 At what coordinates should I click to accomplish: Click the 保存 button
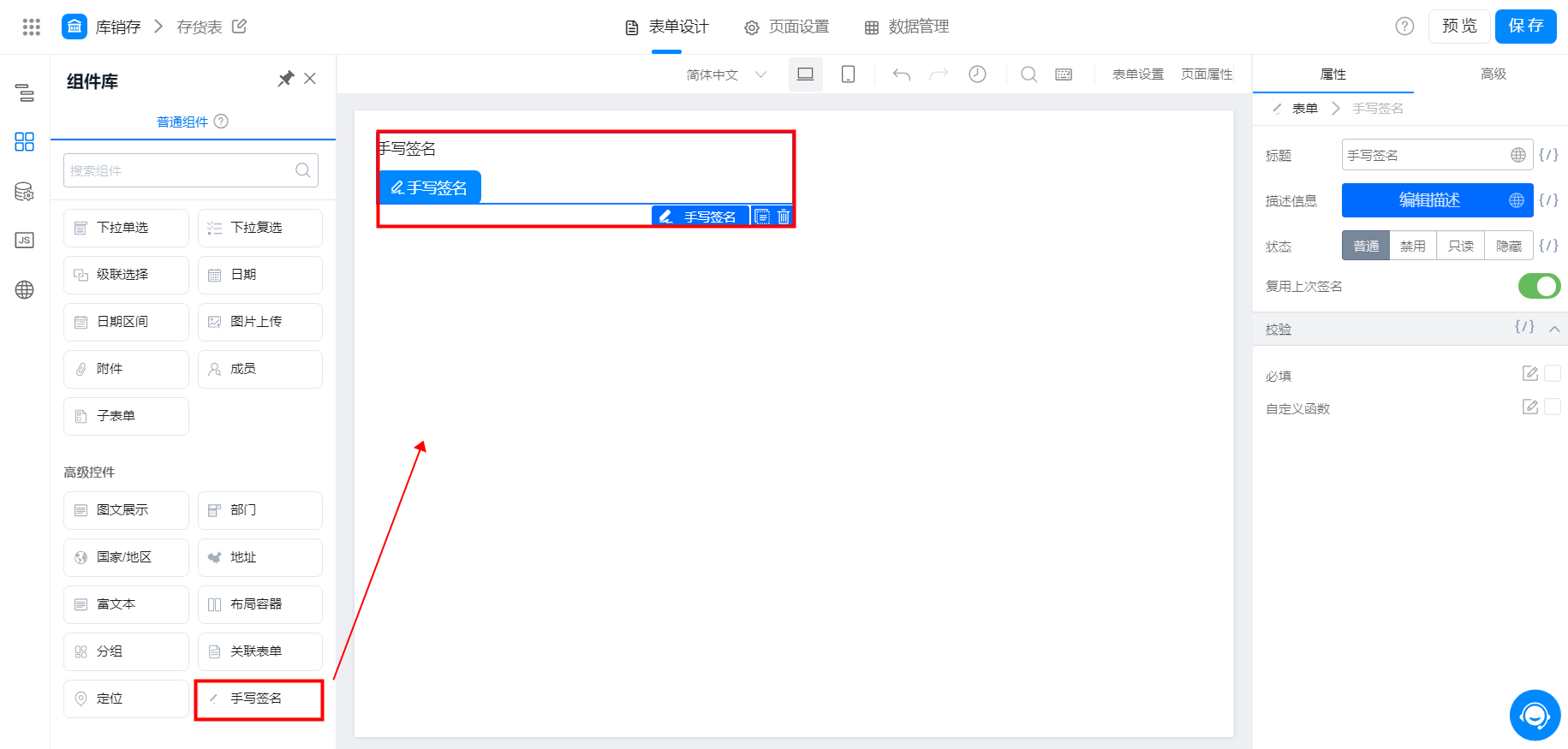click(x=1526, y=26)
